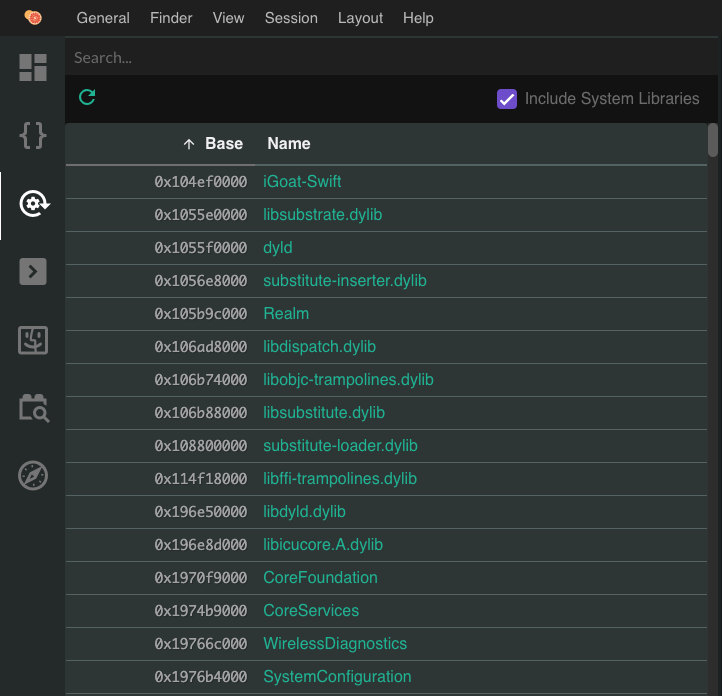Select the CoreFoundation module entry
The width and height of the screenshot is (722, 696).
(320, 578)
